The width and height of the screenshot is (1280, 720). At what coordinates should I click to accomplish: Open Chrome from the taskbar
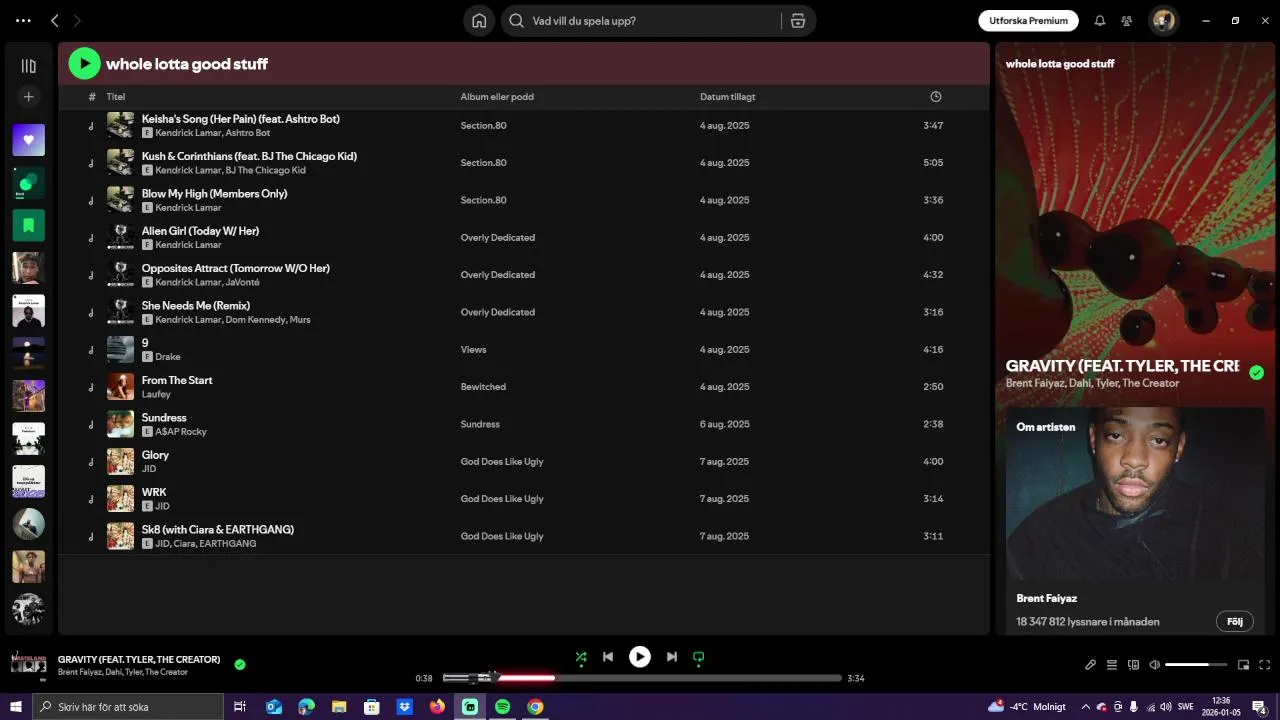tap(535, 707)
